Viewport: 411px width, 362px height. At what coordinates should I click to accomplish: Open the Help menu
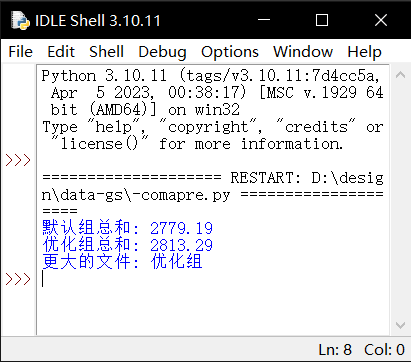(x=364, y=52)
